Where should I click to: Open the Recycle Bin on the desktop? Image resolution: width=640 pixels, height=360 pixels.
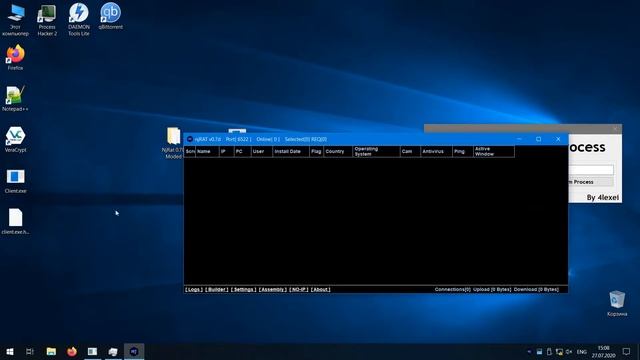[x=617, y=303]
